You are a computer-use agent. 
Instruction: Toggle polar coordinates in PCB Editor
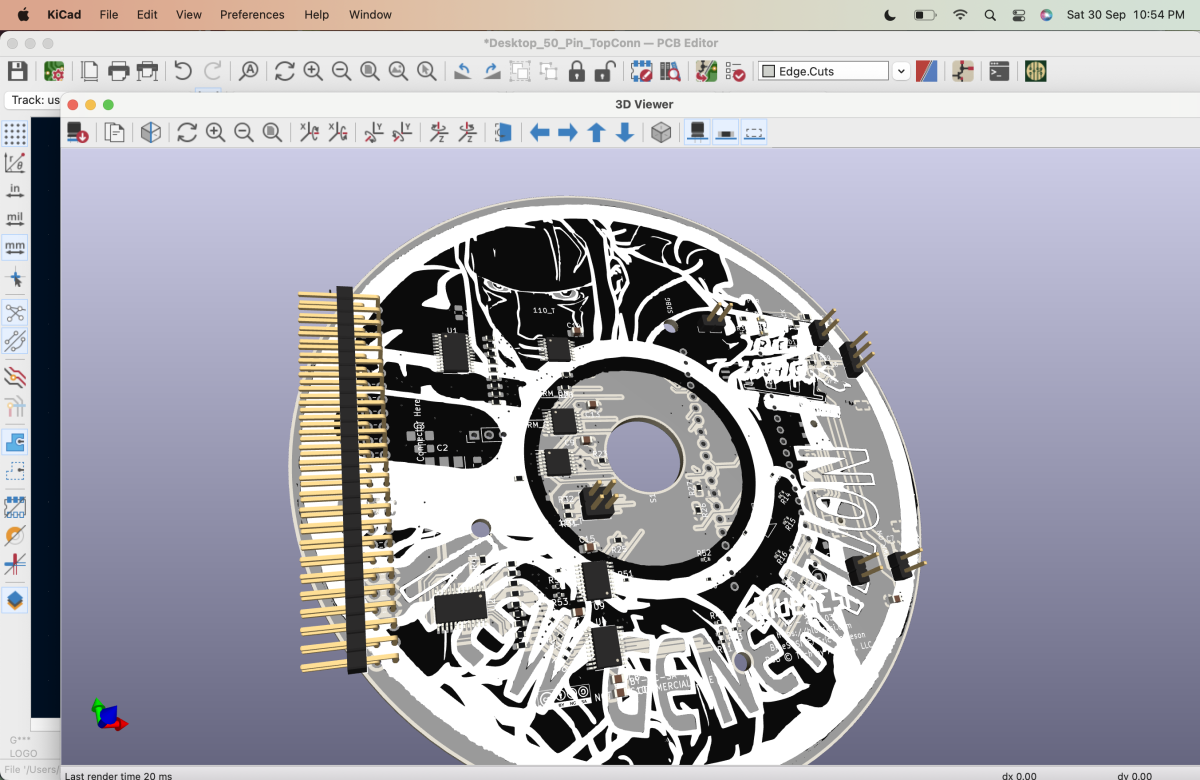pos(15,162)
